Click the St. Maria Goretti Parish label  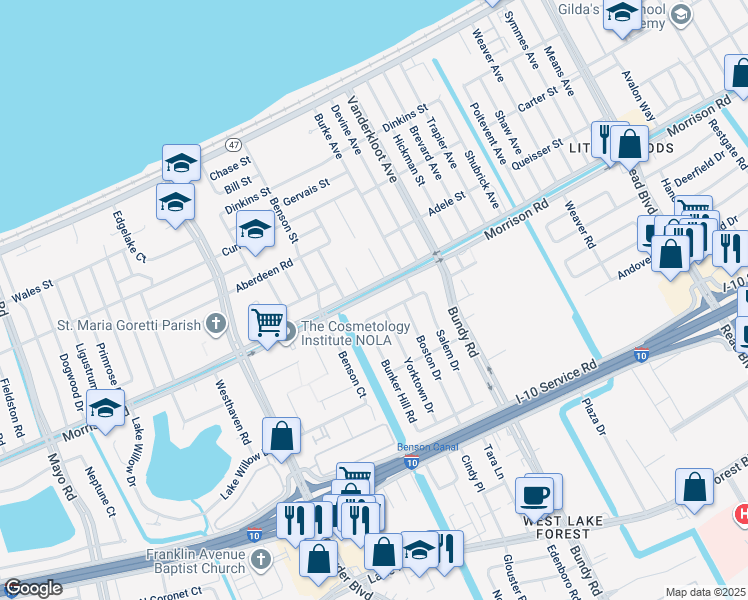pyautogui.click(x=129, y=325)
